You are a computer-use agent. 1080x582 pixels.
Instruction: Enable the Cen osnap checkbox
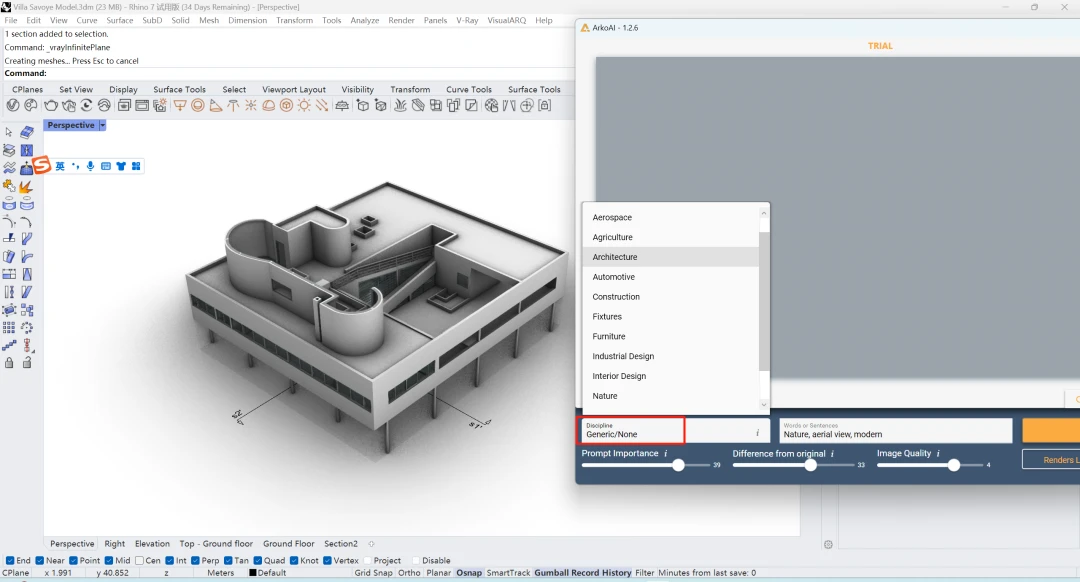pyautogui.click(x=140, y=561)
